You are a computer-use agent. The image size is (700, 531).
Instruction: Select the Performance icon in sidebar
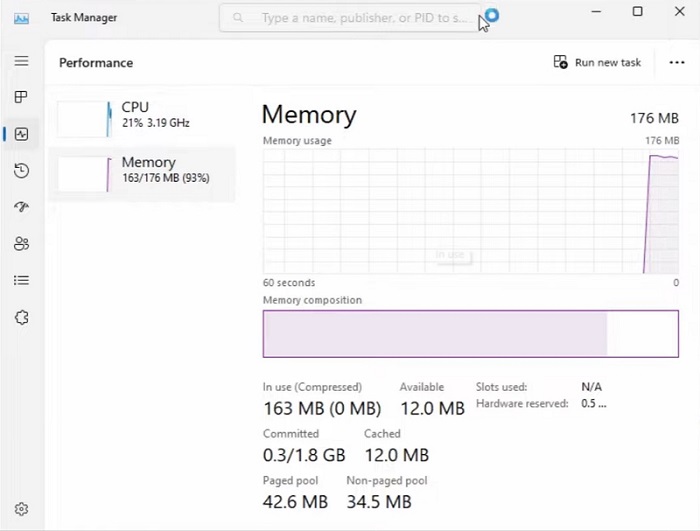(x=21, y=134)
